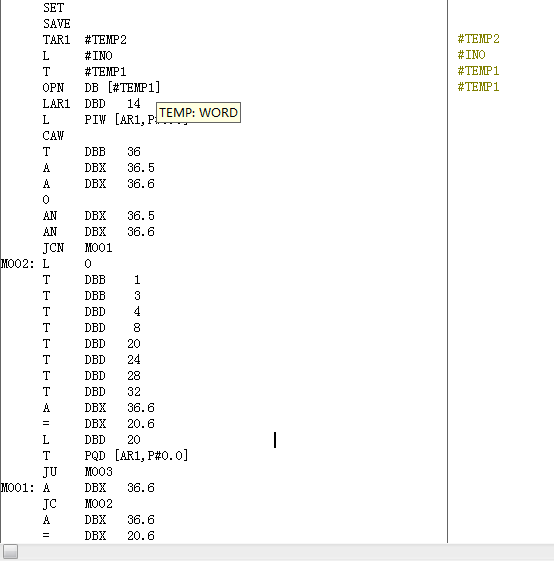Select the 'T #TEMP1' code line

point(85,72)
